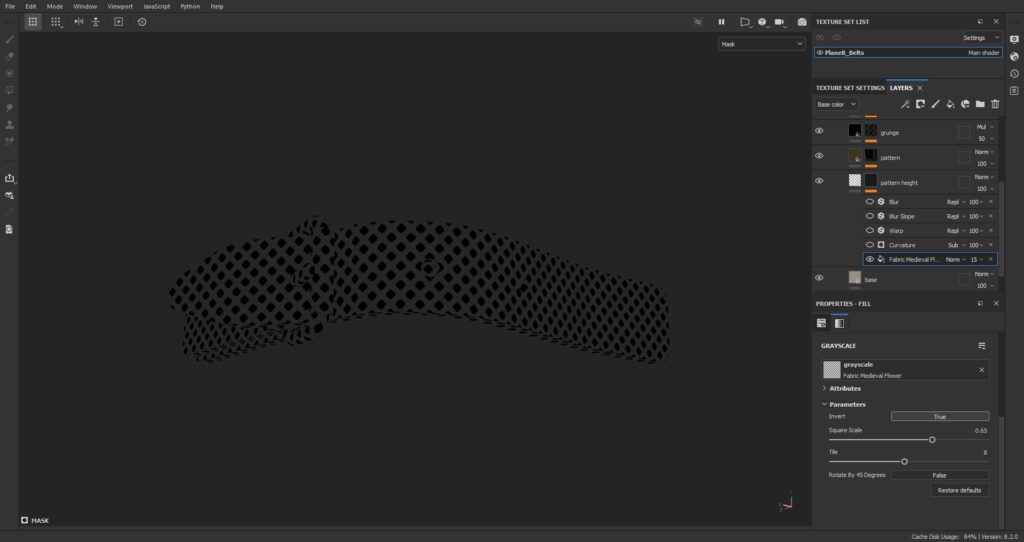1024x542 pixels.
Task: Click the add effect wand icon
Action: pos(905,104)
